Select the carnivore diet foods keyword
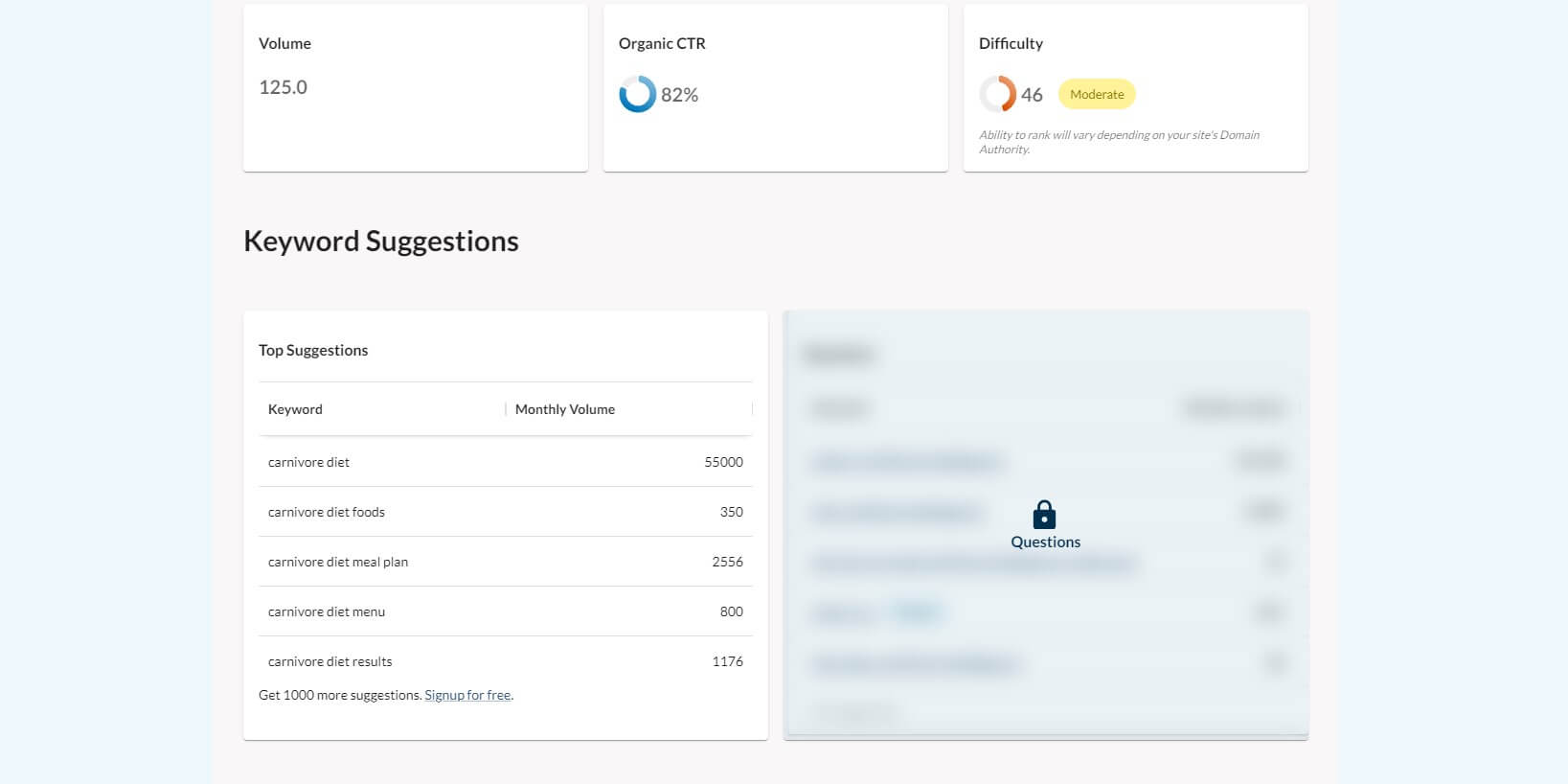Screen dimensions: 1568x784 (x=327, y=512)
